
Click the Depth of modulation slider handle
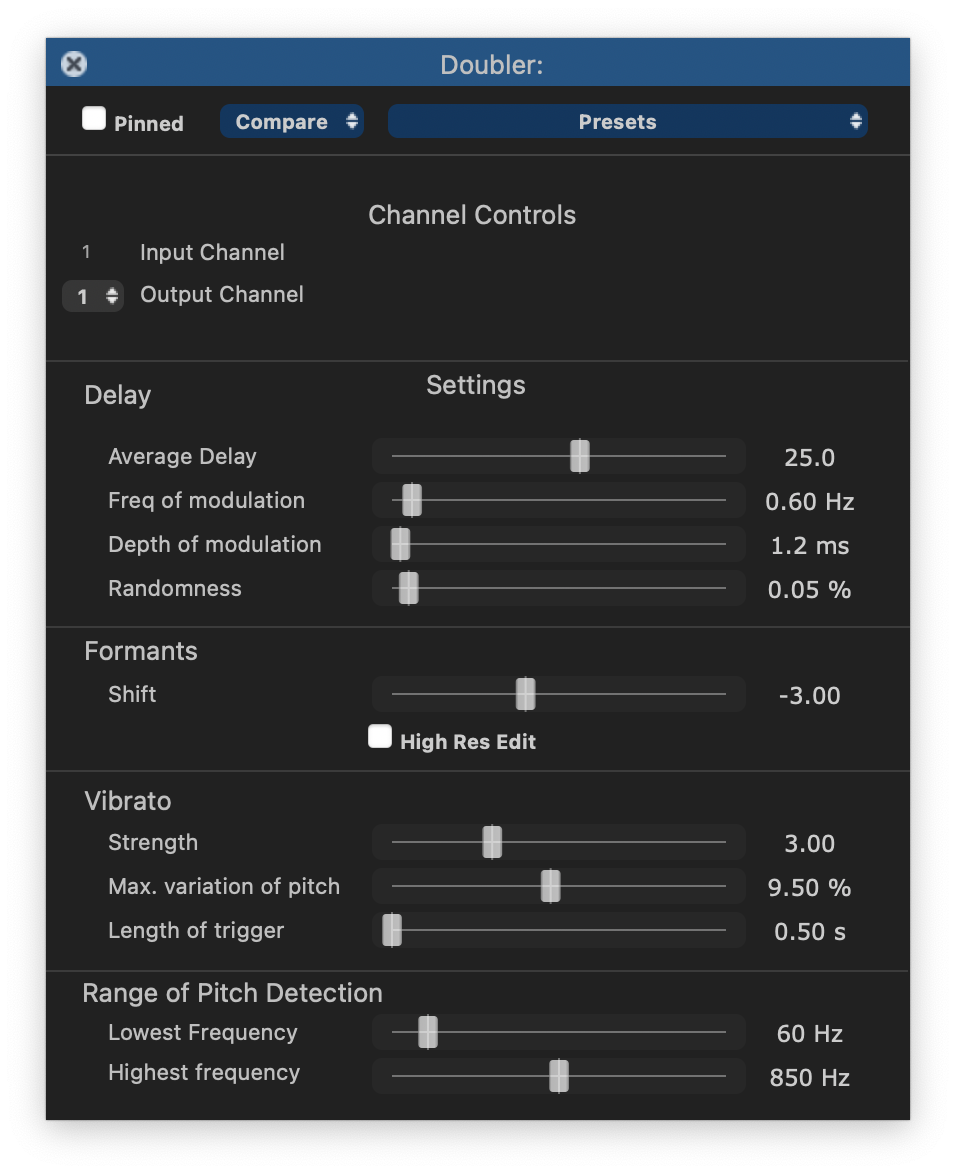pyautogui.click(x=401, y=544)
